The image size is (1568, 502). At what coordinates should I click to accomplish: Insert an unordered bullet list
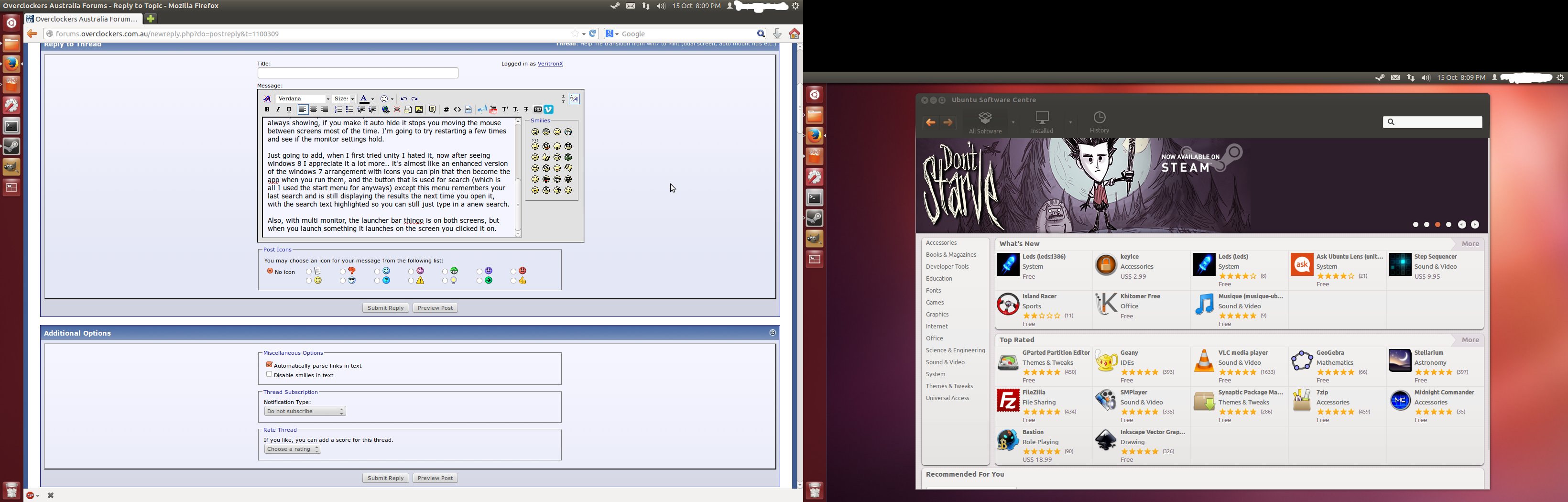click(x=349, y=109)
